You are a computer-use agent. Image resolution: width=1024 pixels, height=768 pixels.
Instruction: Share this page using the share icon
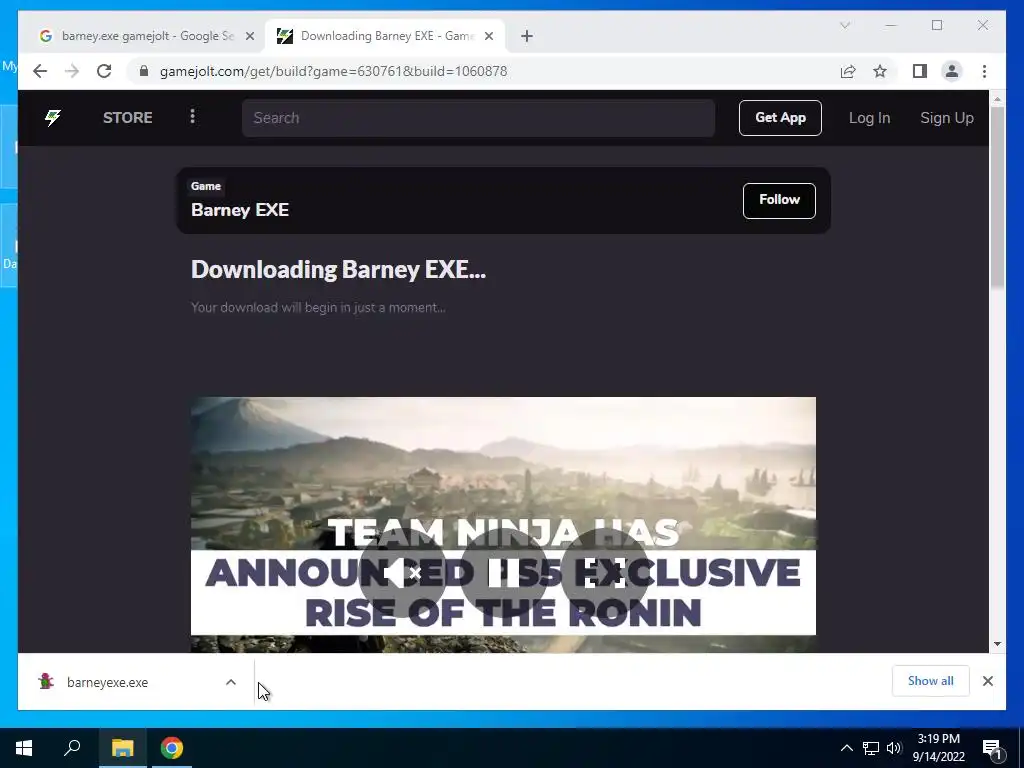[848, 71]
